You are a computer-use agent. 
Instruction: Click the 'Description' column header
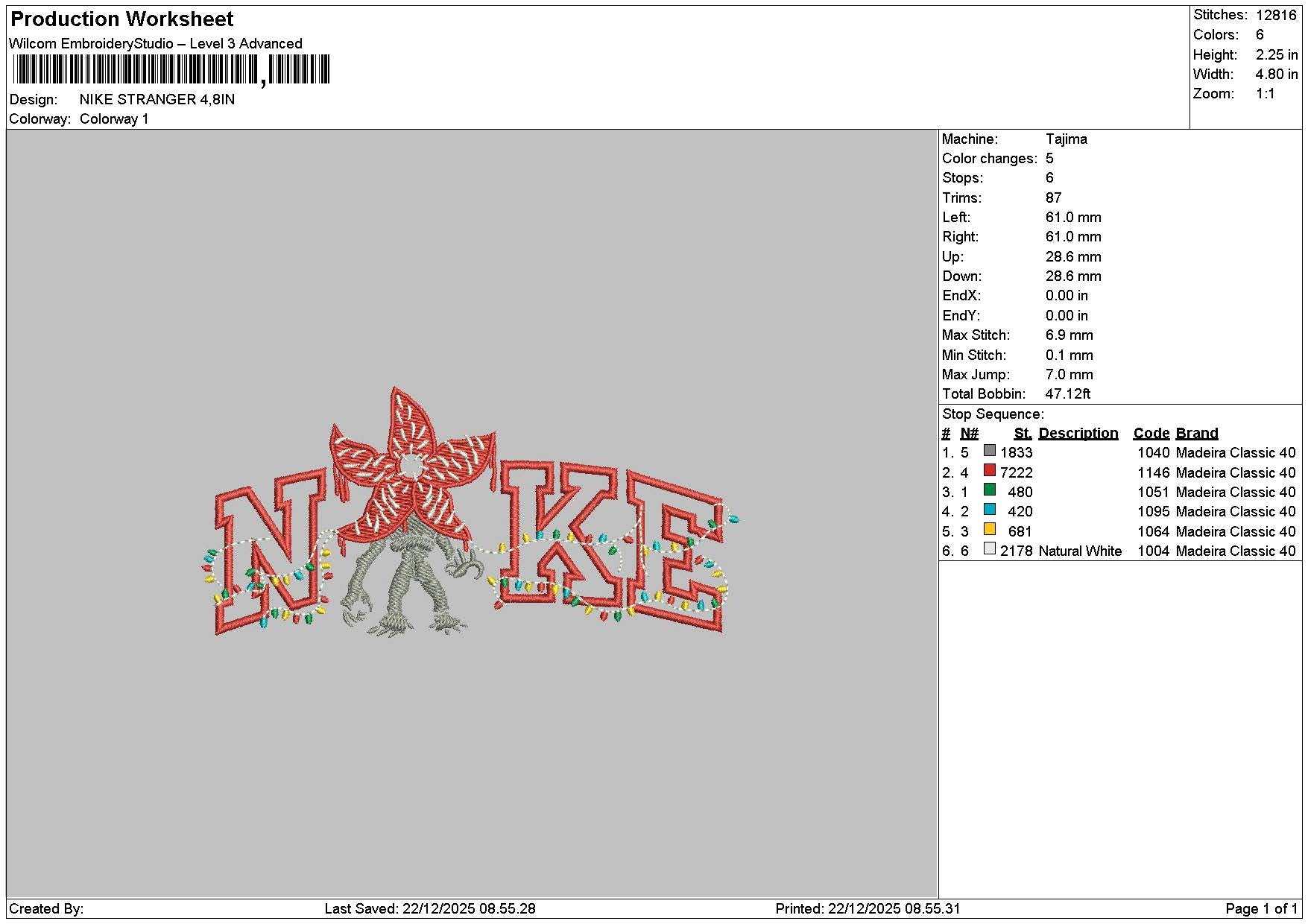(1078, 434)
